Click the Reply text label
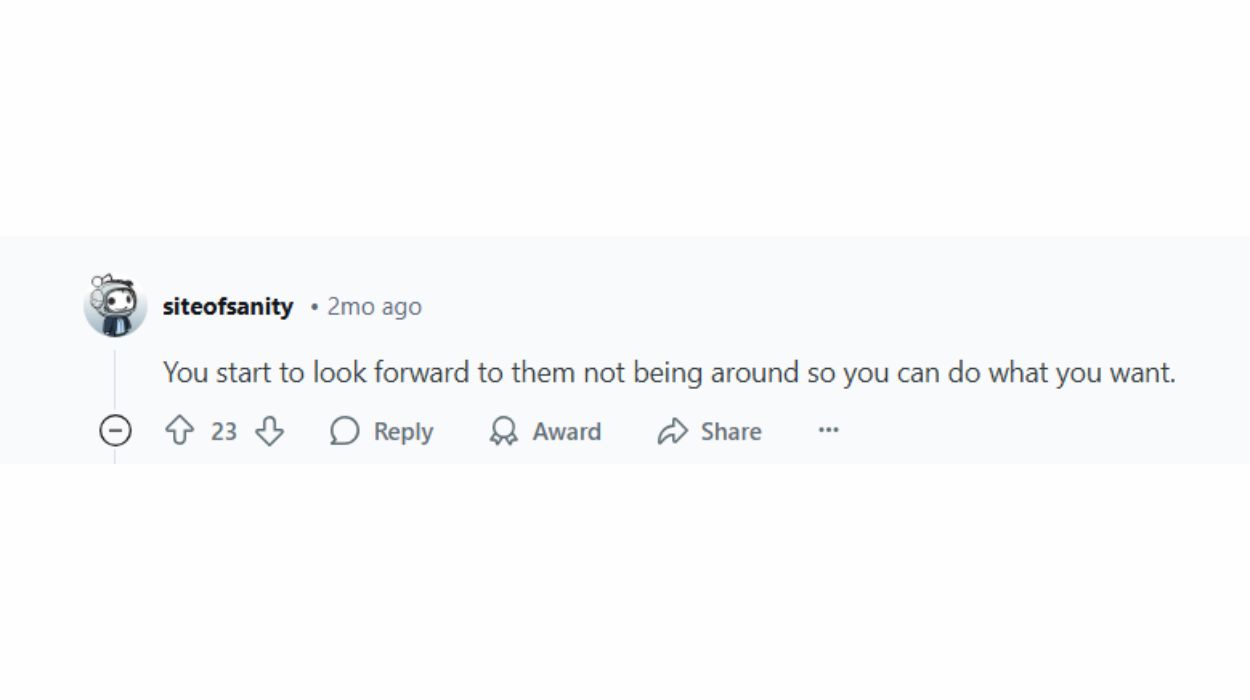This screenshot has width=1250, height=700. click(403, 432)
